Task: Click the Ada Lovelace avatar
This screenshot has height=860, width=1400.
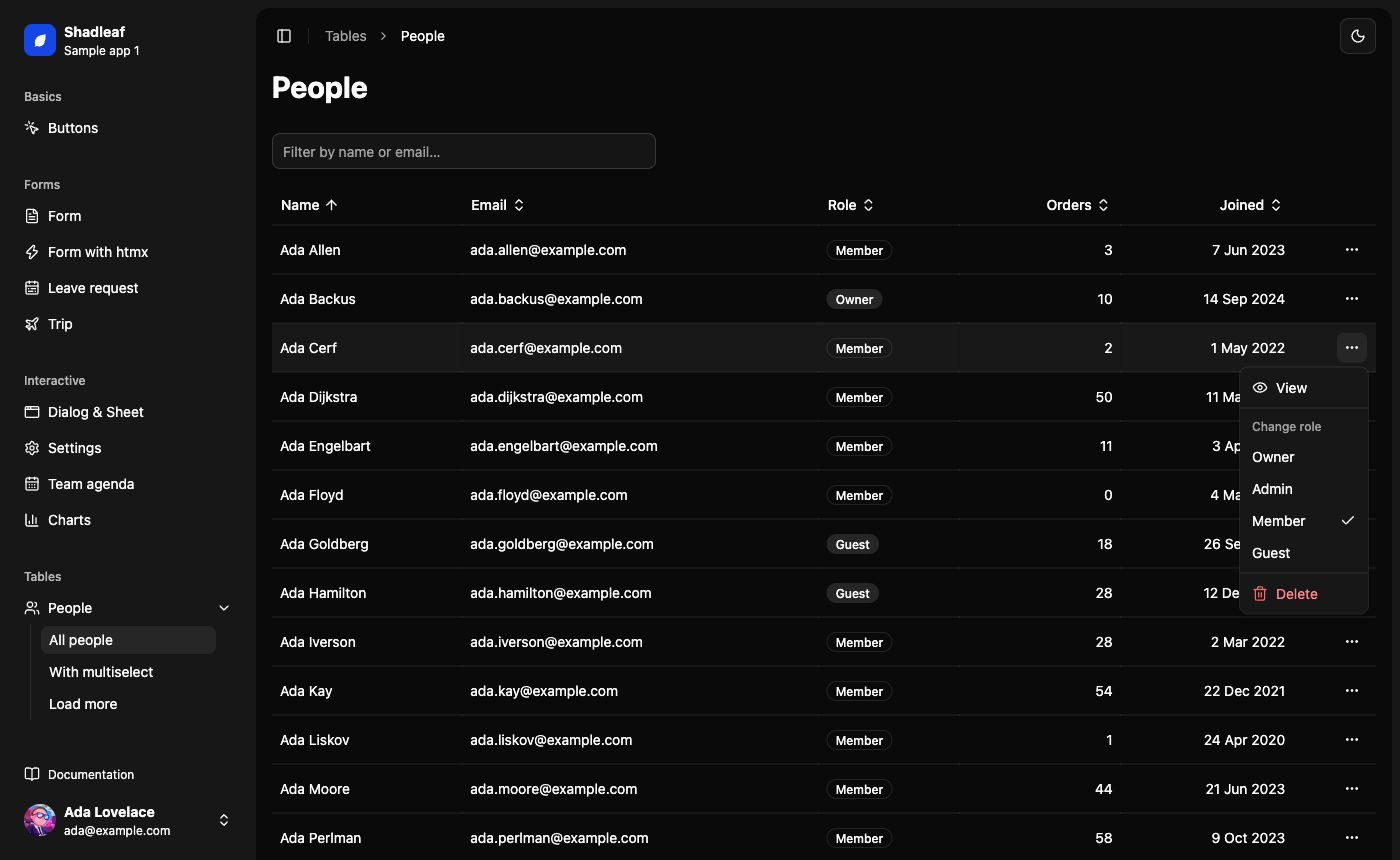Action: pyautogui.click(x=40, y=820)
